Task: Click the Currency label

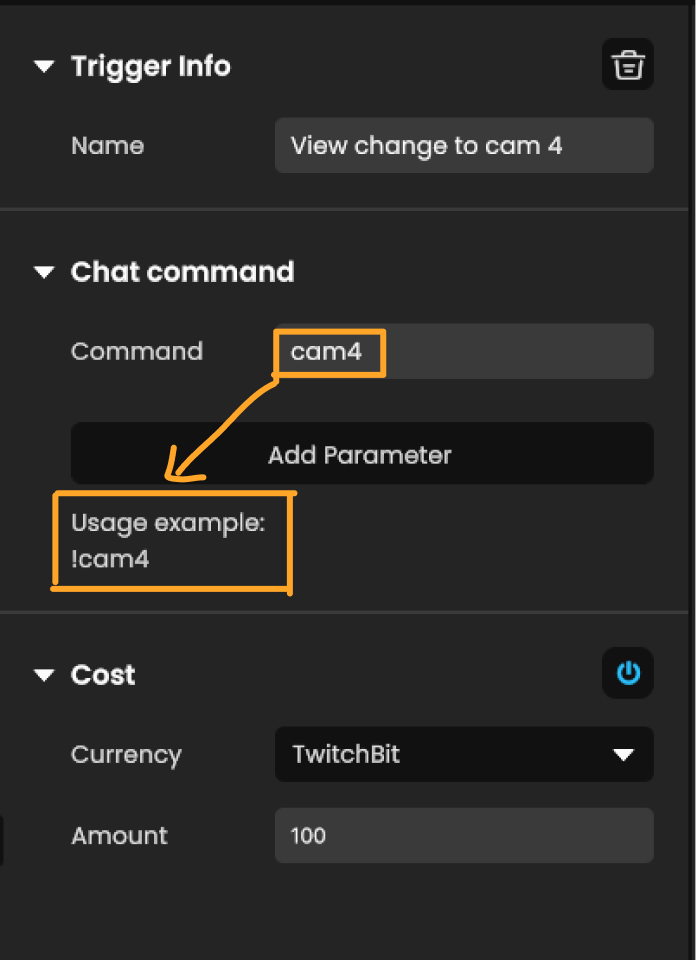Action: point(126,755)
